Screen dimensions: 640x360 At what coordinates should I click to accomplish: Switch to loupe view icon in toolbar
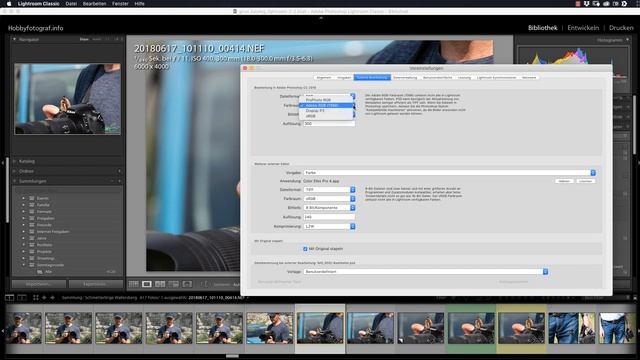[x=147, y=284]
